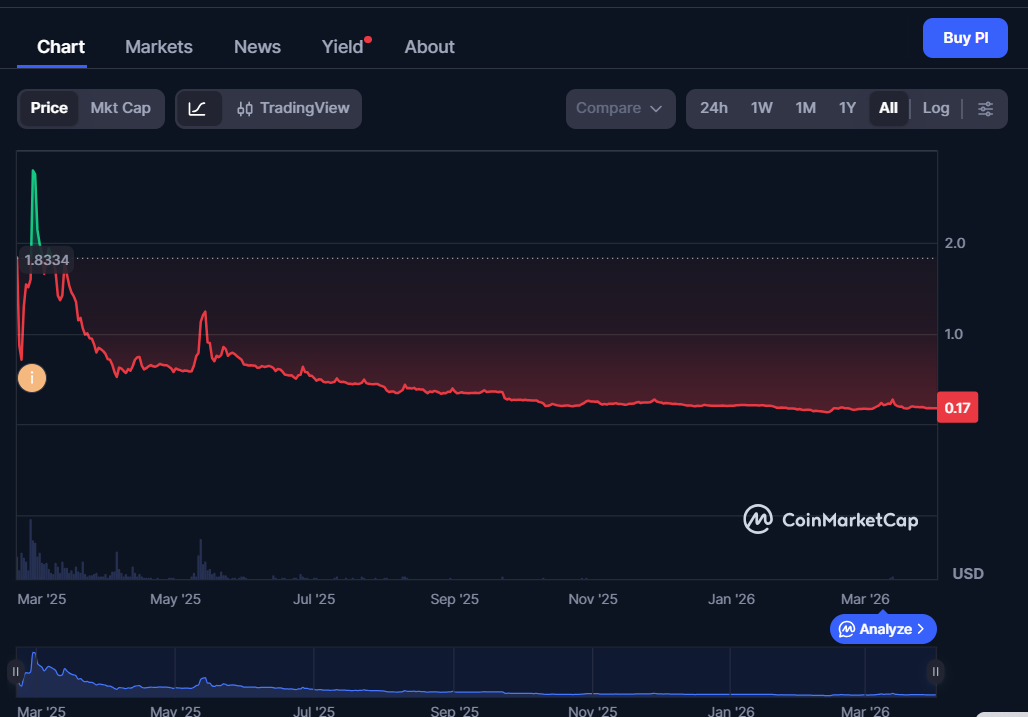Click the Yield notification dot indicator
This screenshot has height=717, width=1028.
pyautogui.click(x=367, y=37)
